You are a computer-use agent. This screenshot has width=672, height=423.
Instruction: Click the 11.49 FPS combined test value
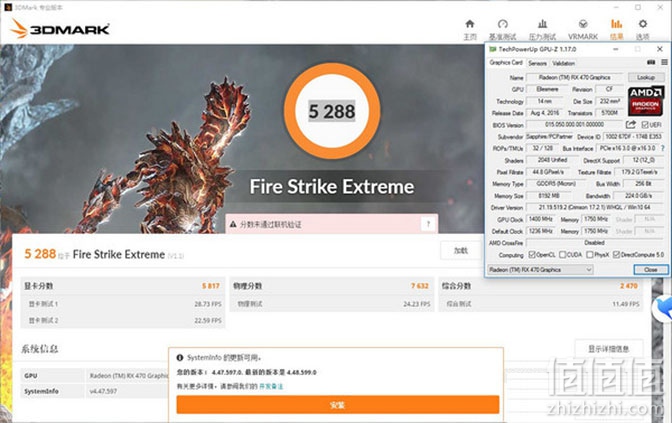point(626,304)
